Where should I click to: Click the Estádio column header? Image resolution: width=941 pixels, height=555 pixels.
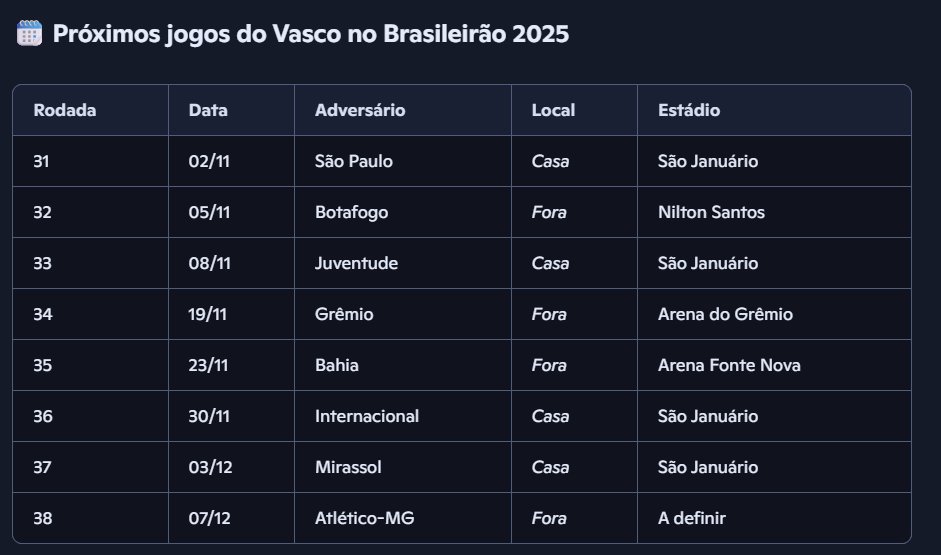(689, 110)
